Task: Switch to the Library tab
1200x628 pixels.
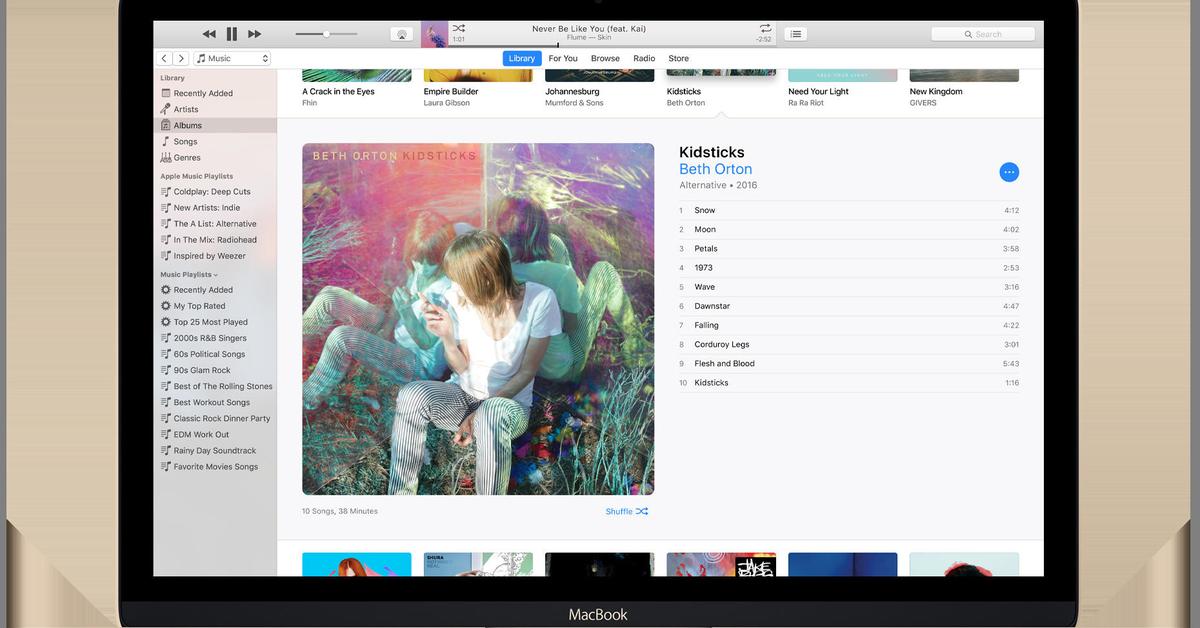Action: tap(522, 59)
